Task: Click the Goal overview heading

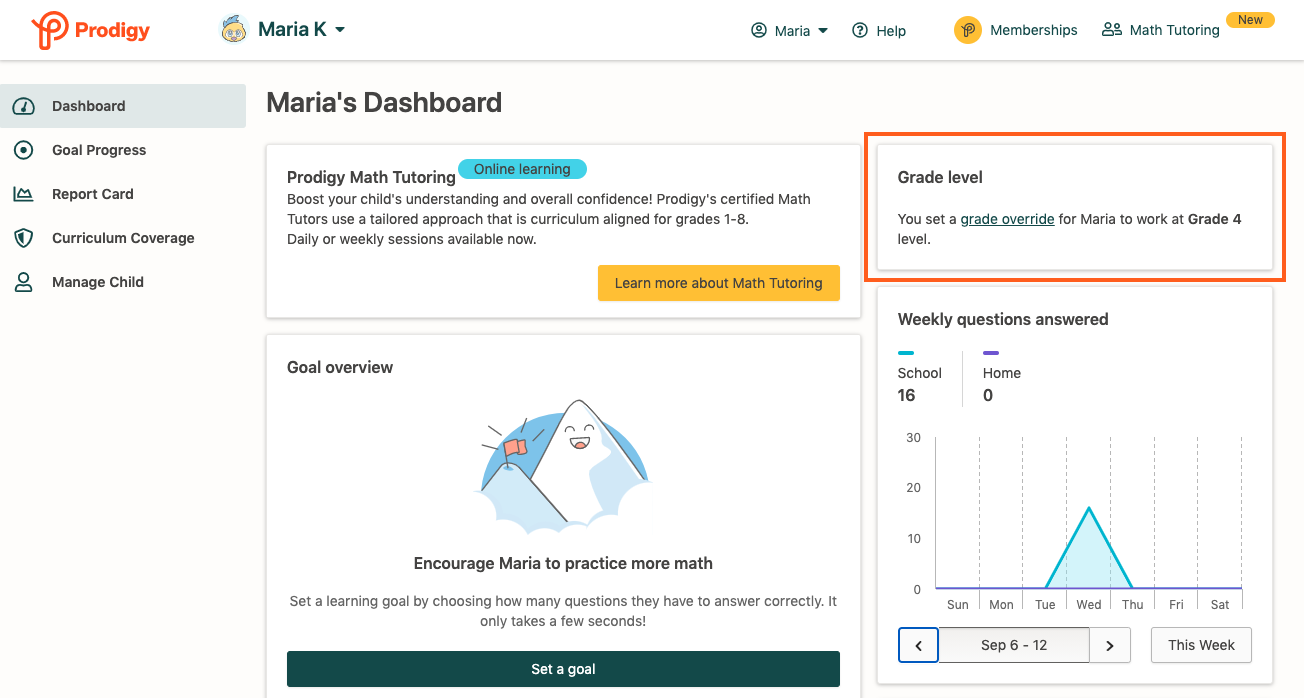Action: click(340, 367)
